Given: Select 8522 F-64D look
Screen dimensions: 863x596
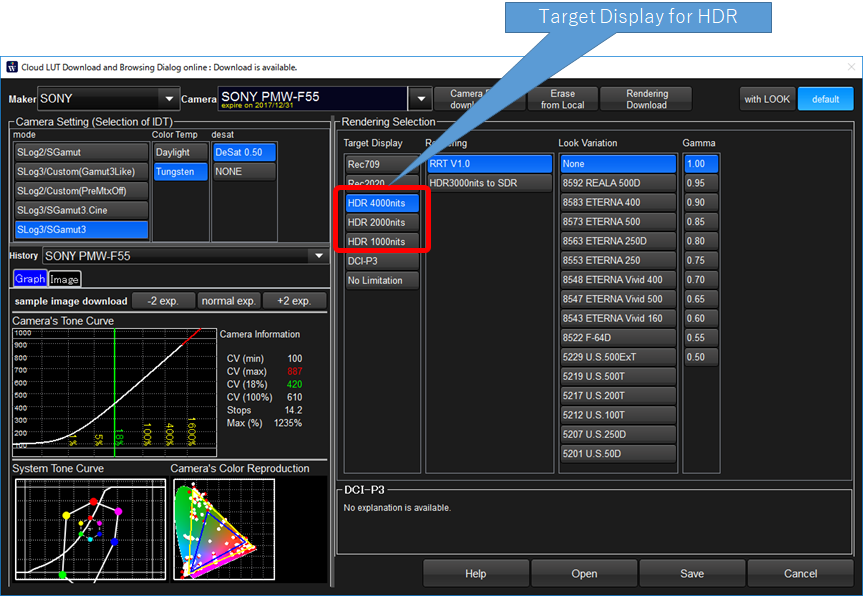Looking at the screenshot, I should click(618, 337).
